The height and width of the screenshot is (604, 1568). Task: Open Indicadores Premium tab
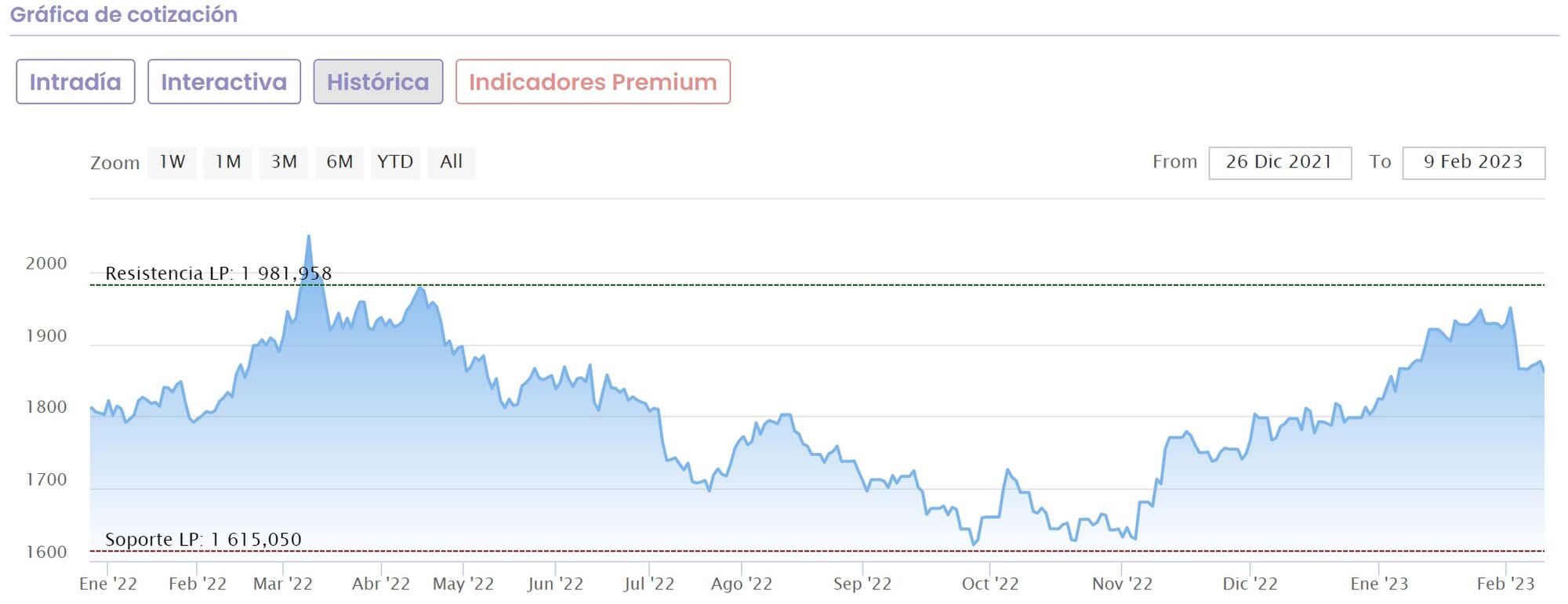click(x=593, y=81)
